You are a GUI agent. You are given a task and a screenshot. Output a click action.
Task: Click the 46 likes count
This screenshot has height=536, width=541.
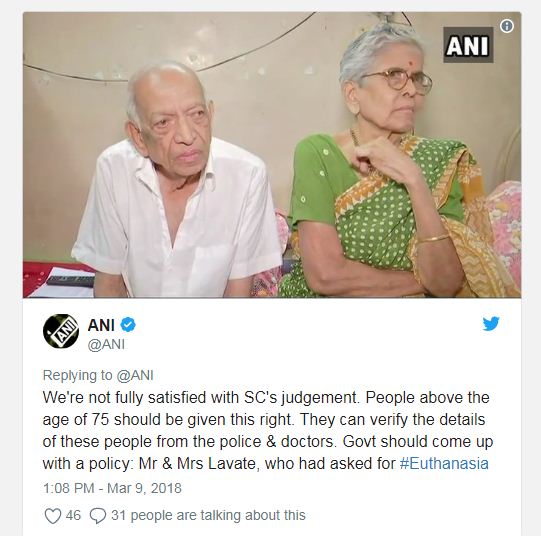coord(73,515)
